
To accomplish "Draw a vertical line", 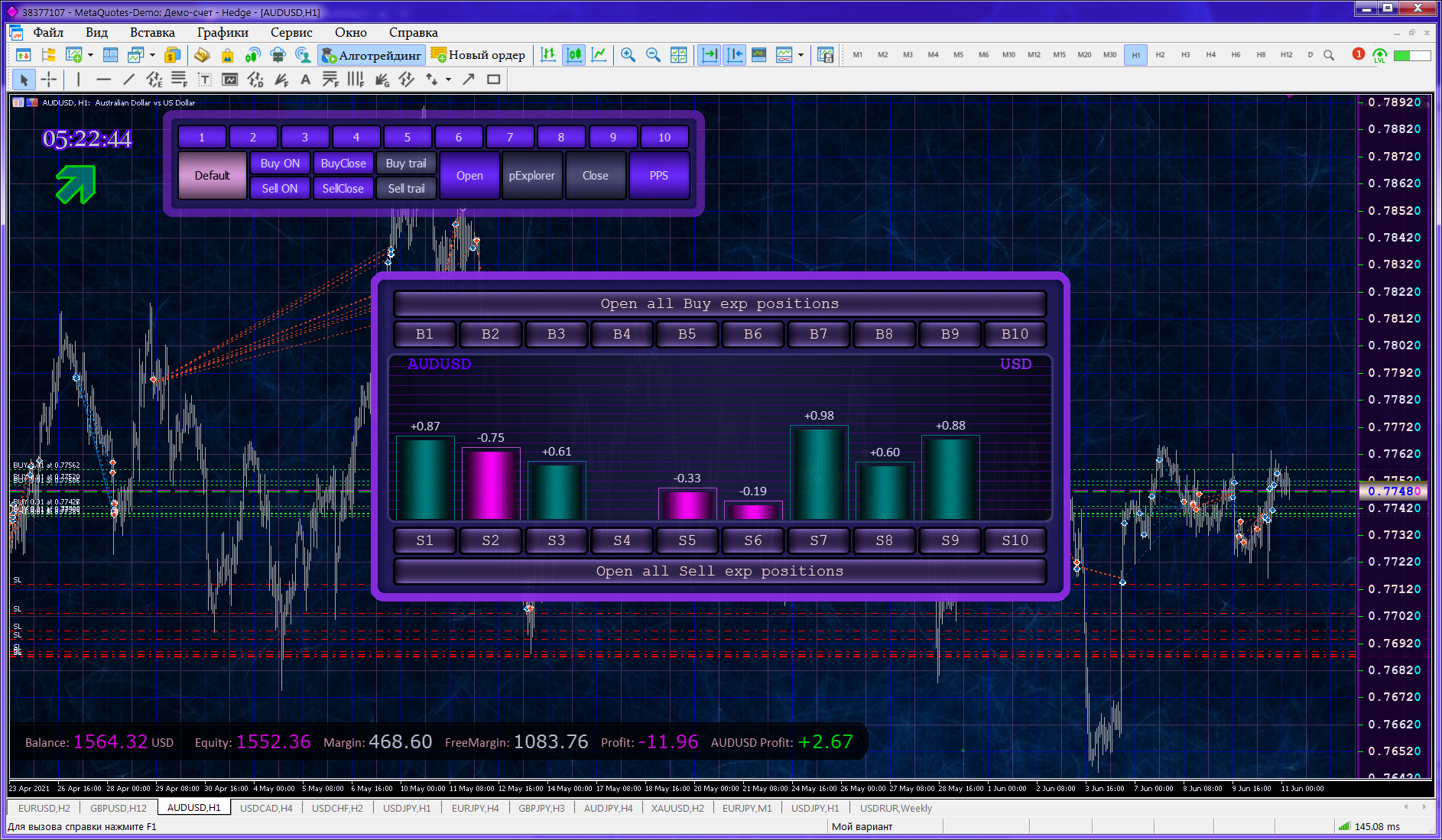I will pyautogui.click(x=79, y=79).
